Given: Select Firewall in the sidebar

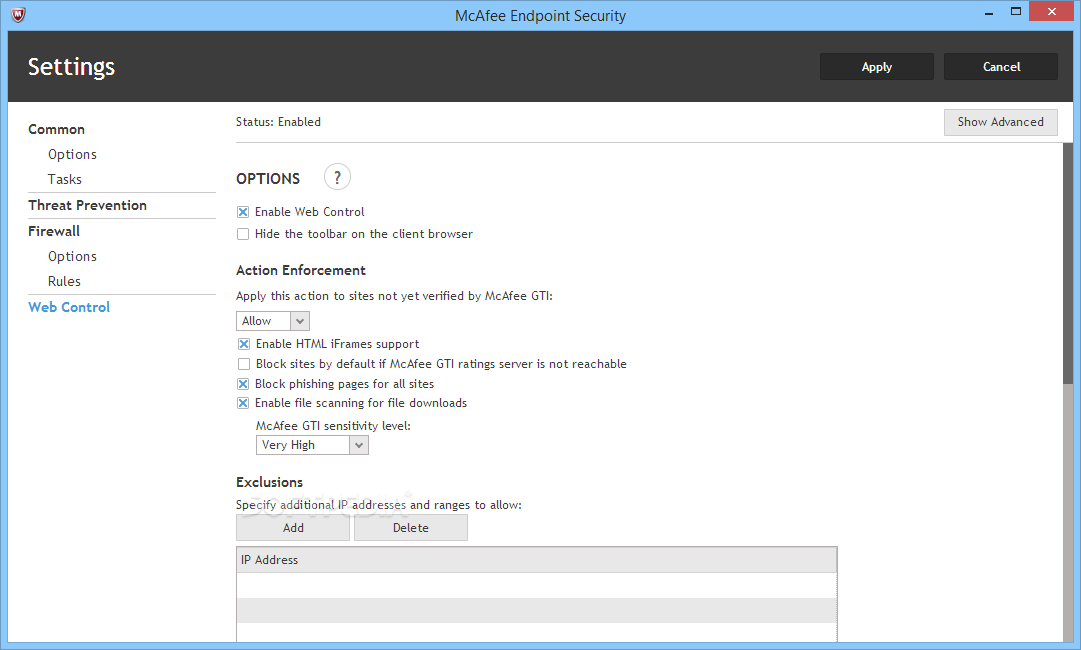Looking at the screenshot, I should pos(54,232).
